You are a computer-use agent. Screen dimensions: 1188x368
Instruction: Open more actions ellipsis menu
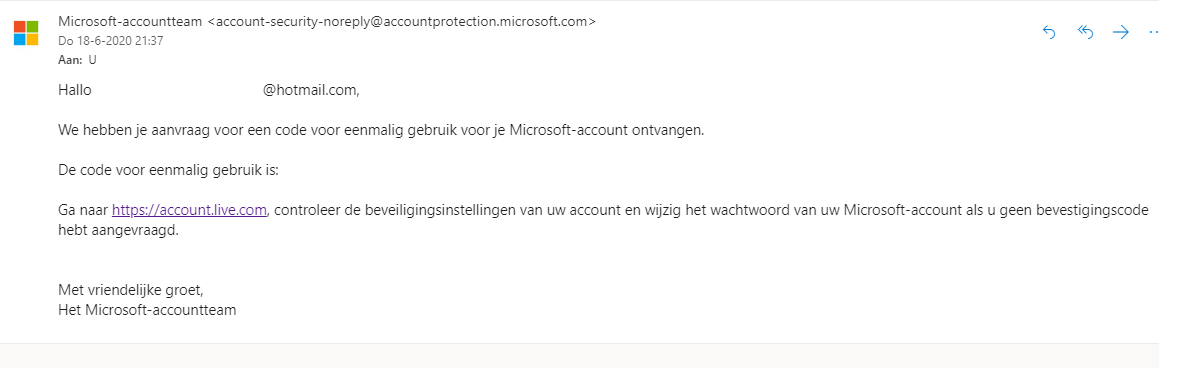pyautogui.click(x=1155, y=33)
